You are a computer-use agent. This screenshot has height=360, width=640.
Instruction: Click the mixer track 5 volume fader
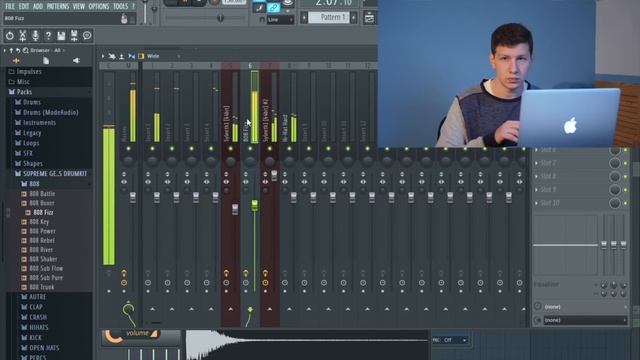click(235, 209)
